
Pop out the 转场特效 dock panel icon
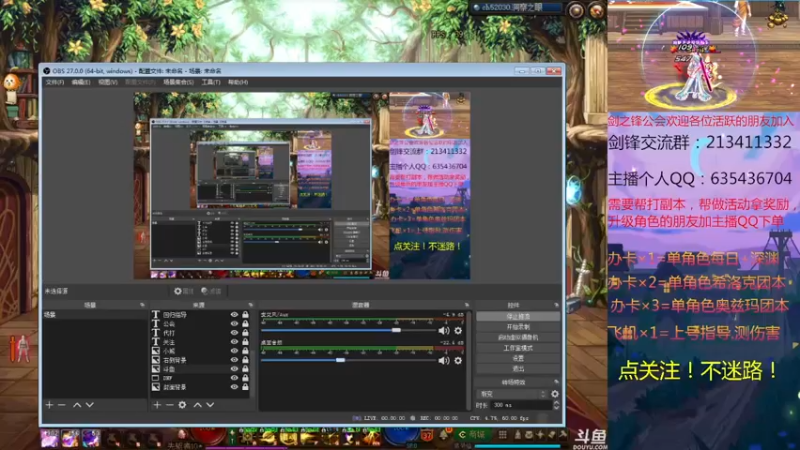click(556, 382)
